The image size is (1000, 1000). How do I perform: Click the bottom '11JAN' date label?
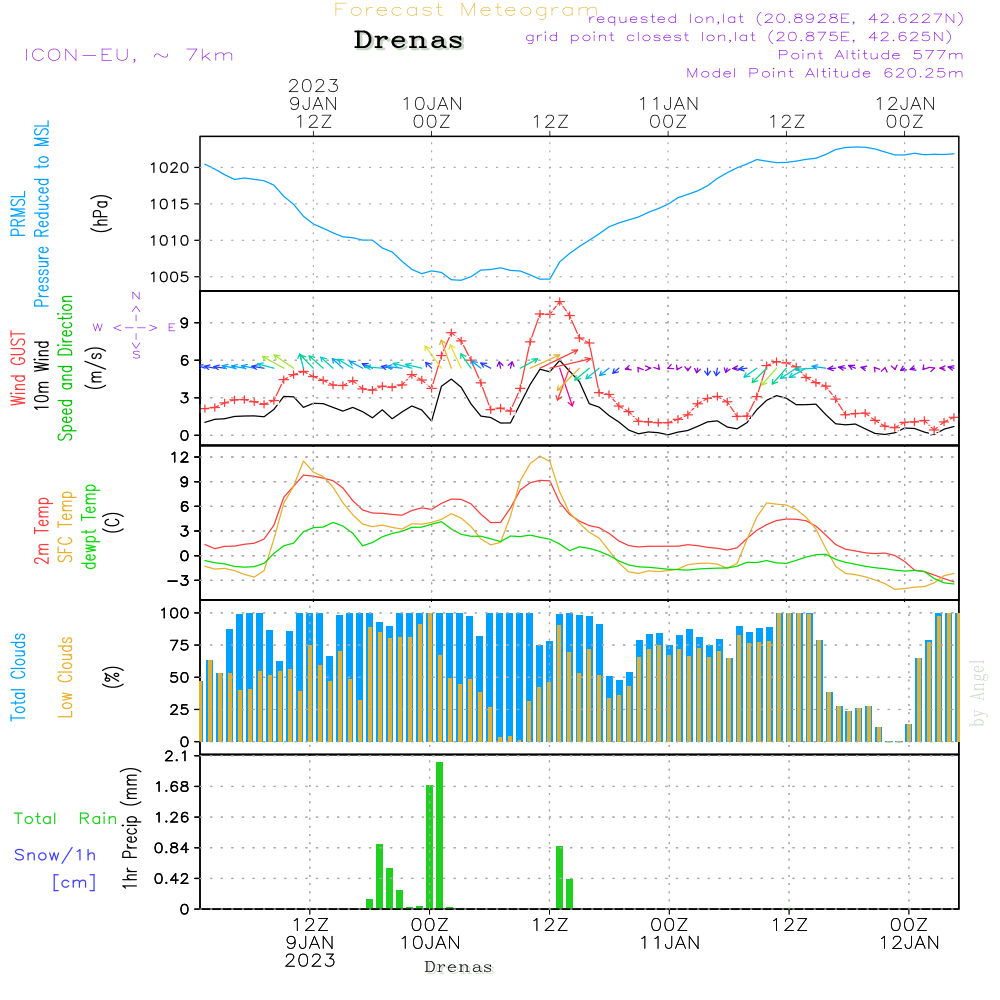click(x=670, y=943)
